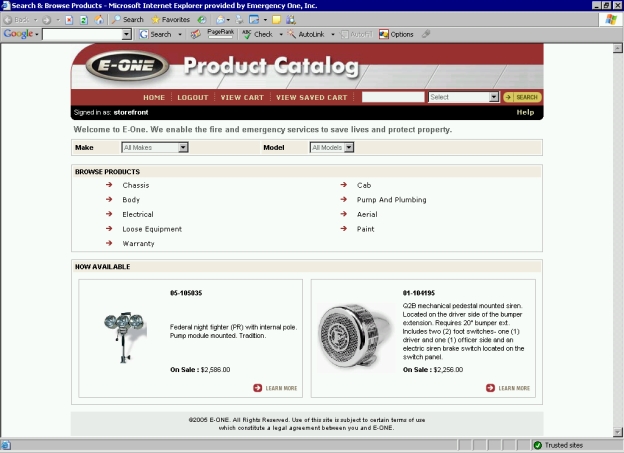Click the E-ONE logo

tap(127, 65)
